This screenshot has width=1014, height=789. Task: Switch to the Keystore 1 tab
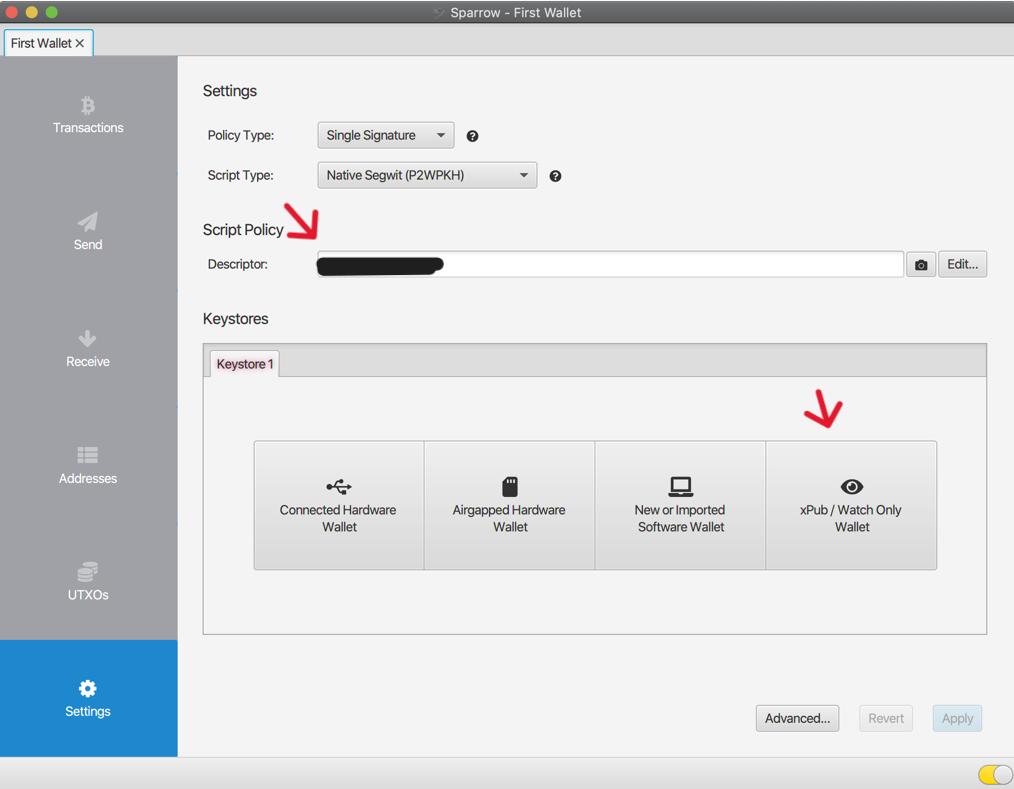[244, 363]
